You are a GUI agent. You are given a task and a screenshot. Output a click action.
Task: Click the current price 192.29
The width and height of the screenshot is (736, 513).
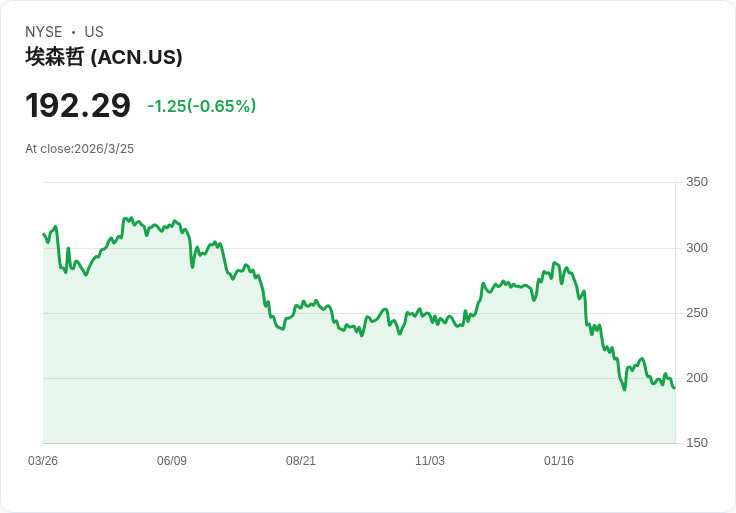coord(78,105)
